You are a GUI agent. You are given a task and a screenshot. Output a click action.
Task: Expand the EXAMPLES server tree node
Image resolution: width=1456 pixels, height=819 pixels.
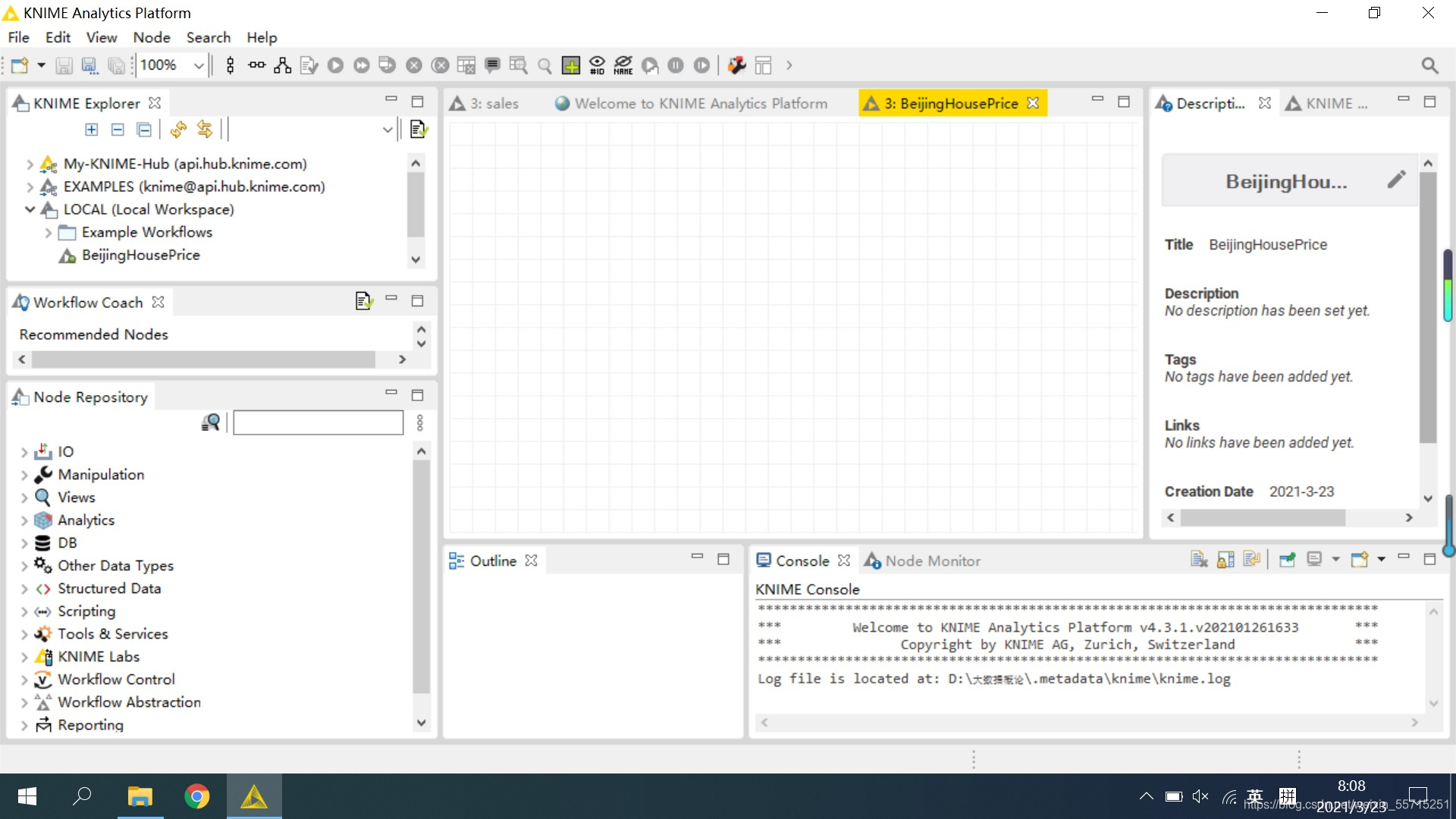point(30,187)
